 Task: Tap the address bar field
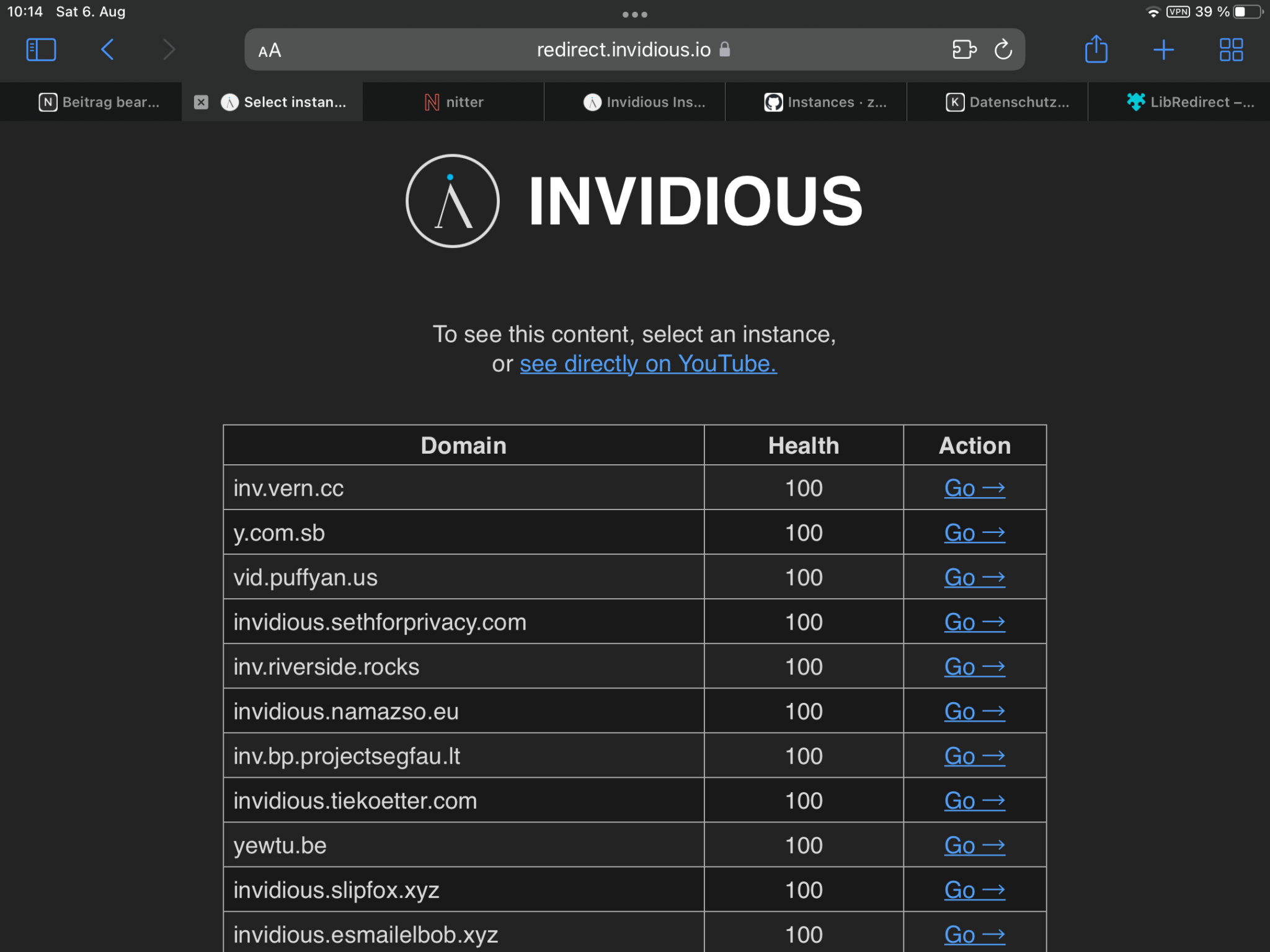coord(620,50)
